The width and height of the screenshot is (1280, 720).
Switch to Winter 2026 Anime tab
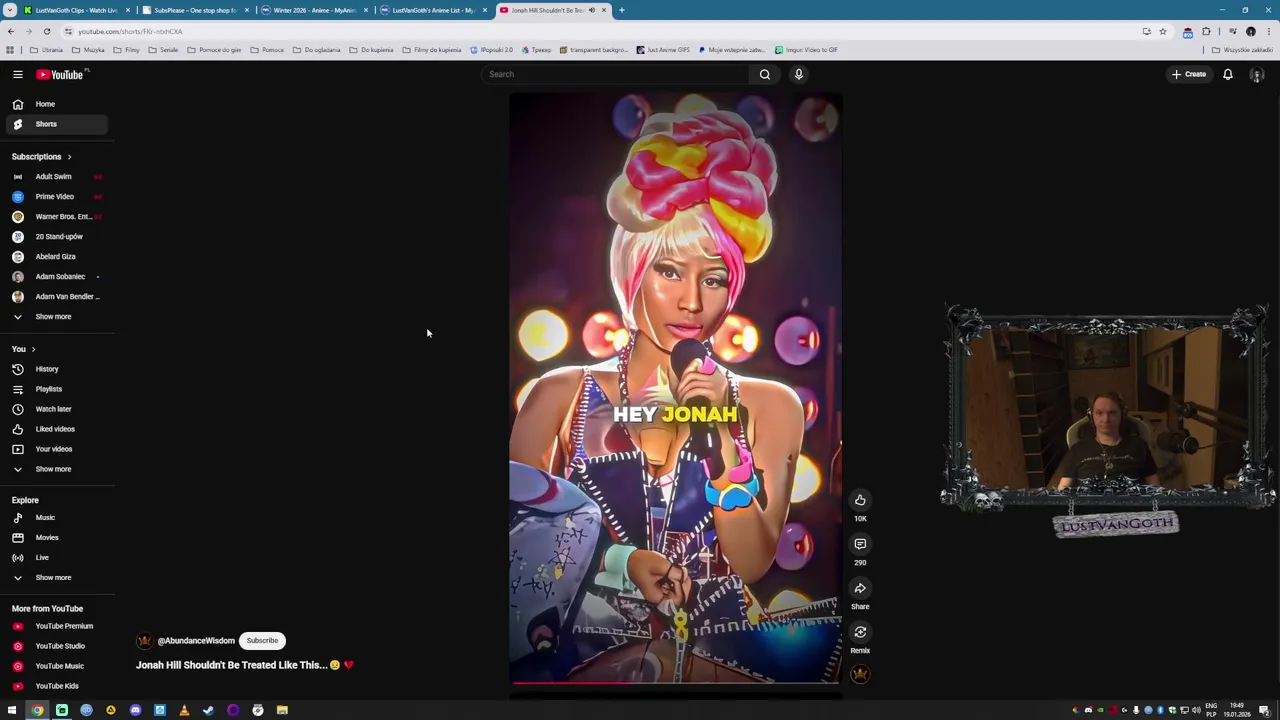(x=314, y=10)
